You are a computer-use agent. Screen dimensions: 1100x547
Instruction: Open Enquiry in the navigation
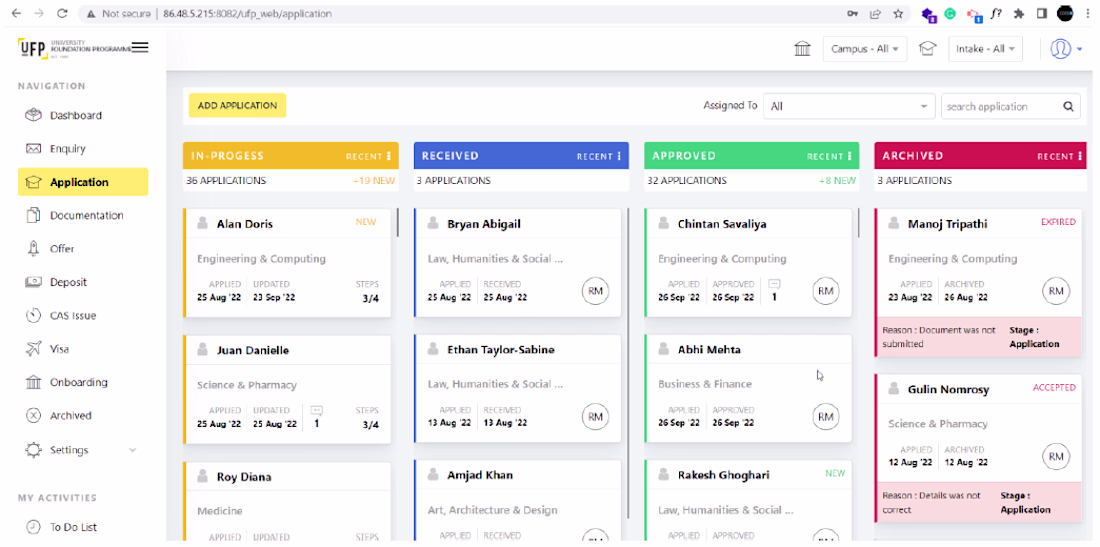tap(83, 149)
